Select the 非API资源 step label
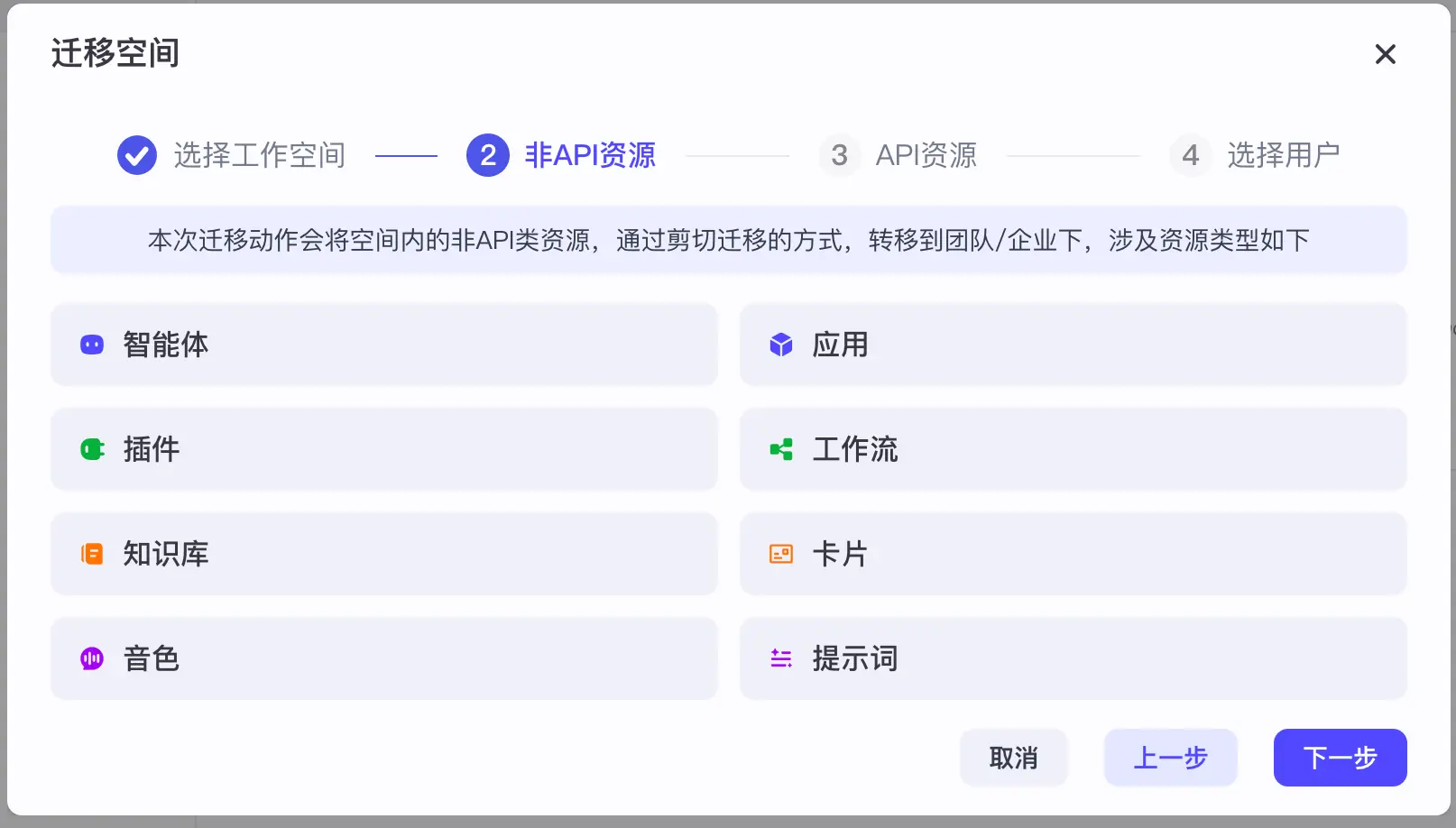Image resolution: width=1456 pixels, height=828 pixels. (590, 155)
